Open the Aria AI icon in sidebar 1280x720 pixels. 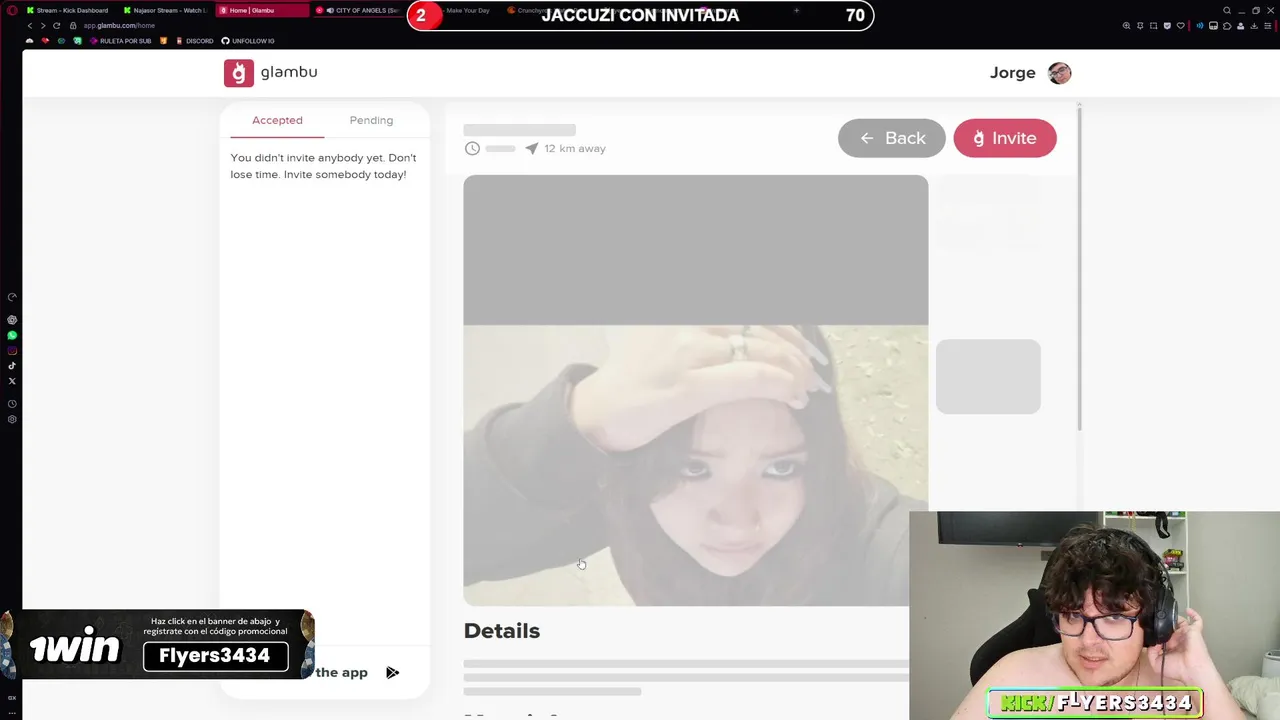(12, 320)
